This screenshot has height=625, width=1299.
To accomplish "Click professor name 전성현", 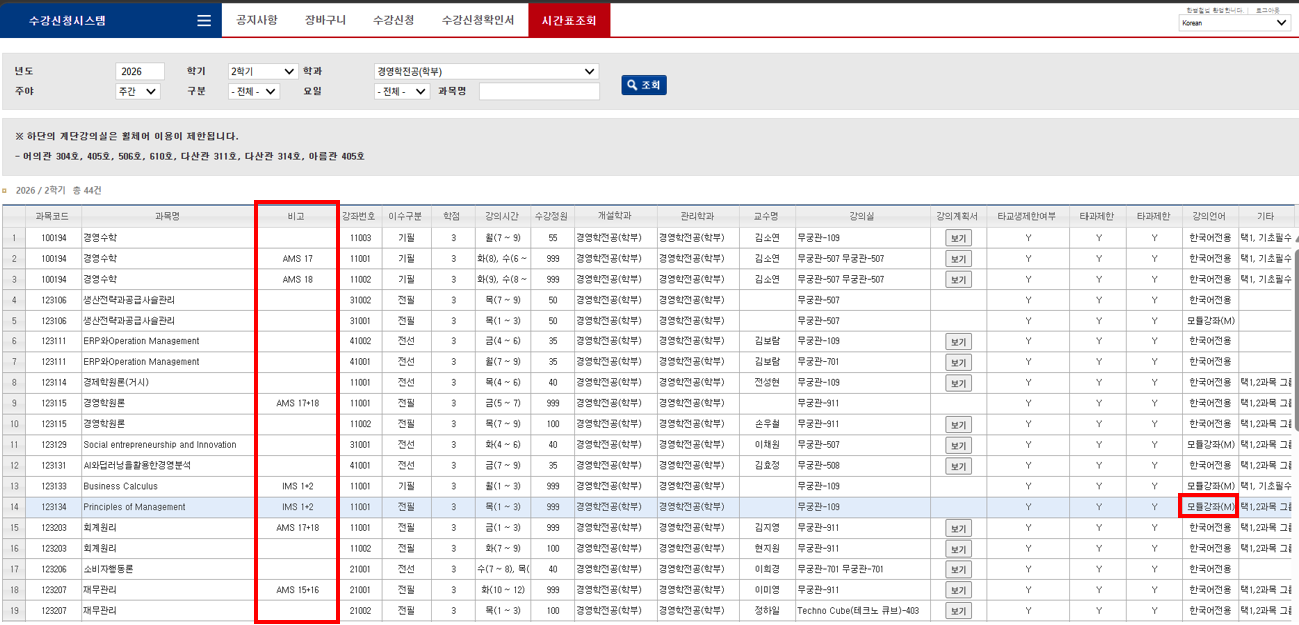I will tap(767, 383).
